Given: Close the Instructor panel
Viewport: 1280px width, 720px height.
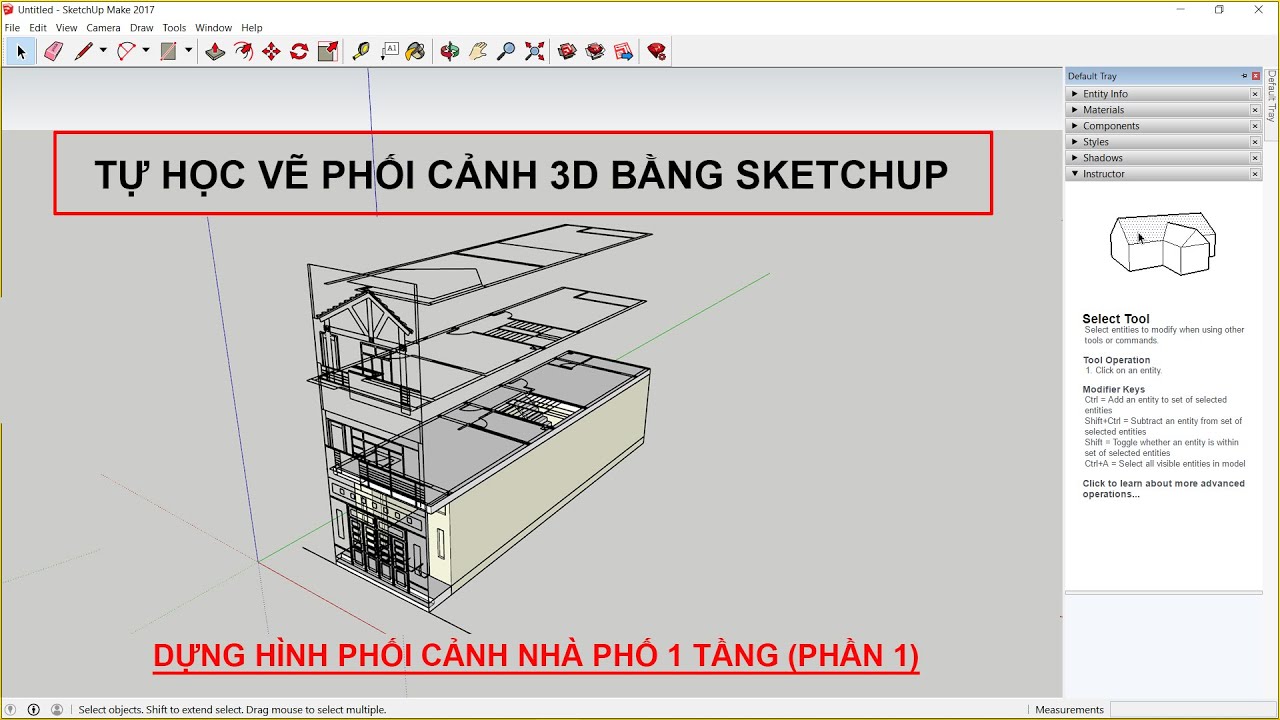Looking at the screenshot, I should click(x=1255, y=174).
